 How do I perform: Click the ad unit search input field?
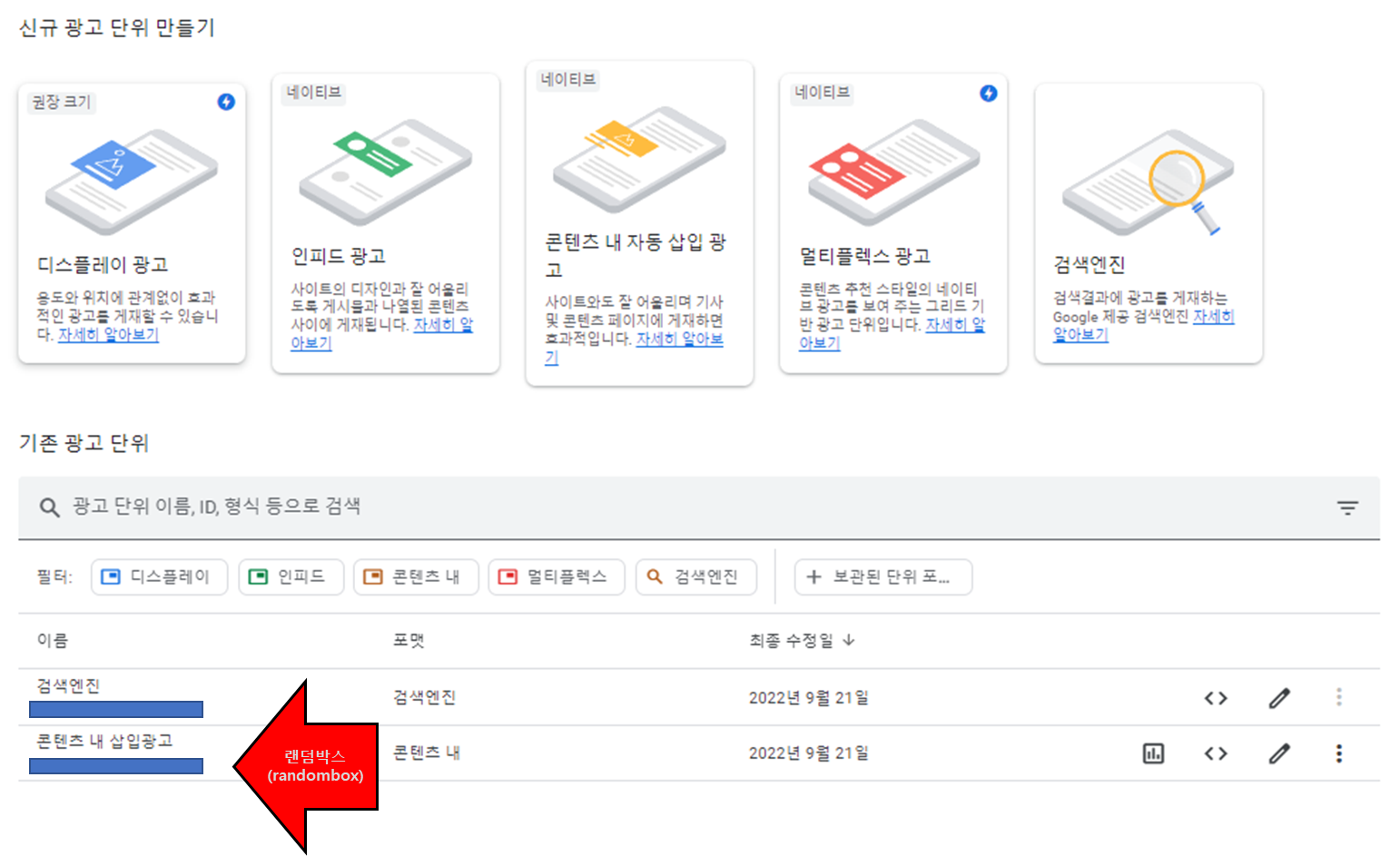[363, 507]
